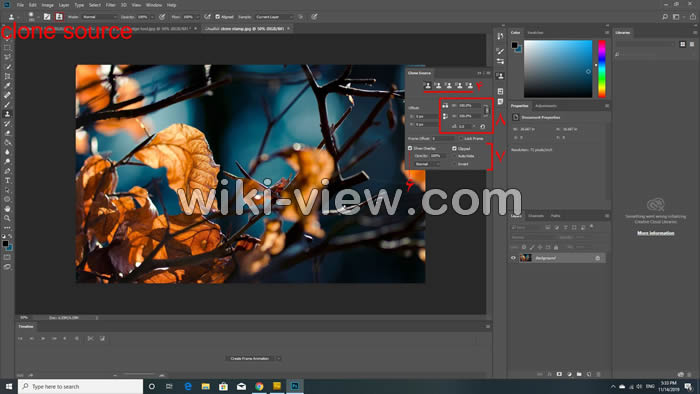Open the Opacity dropdown in options bar
This screenshot has height=394, width=700.
point(151,17)
